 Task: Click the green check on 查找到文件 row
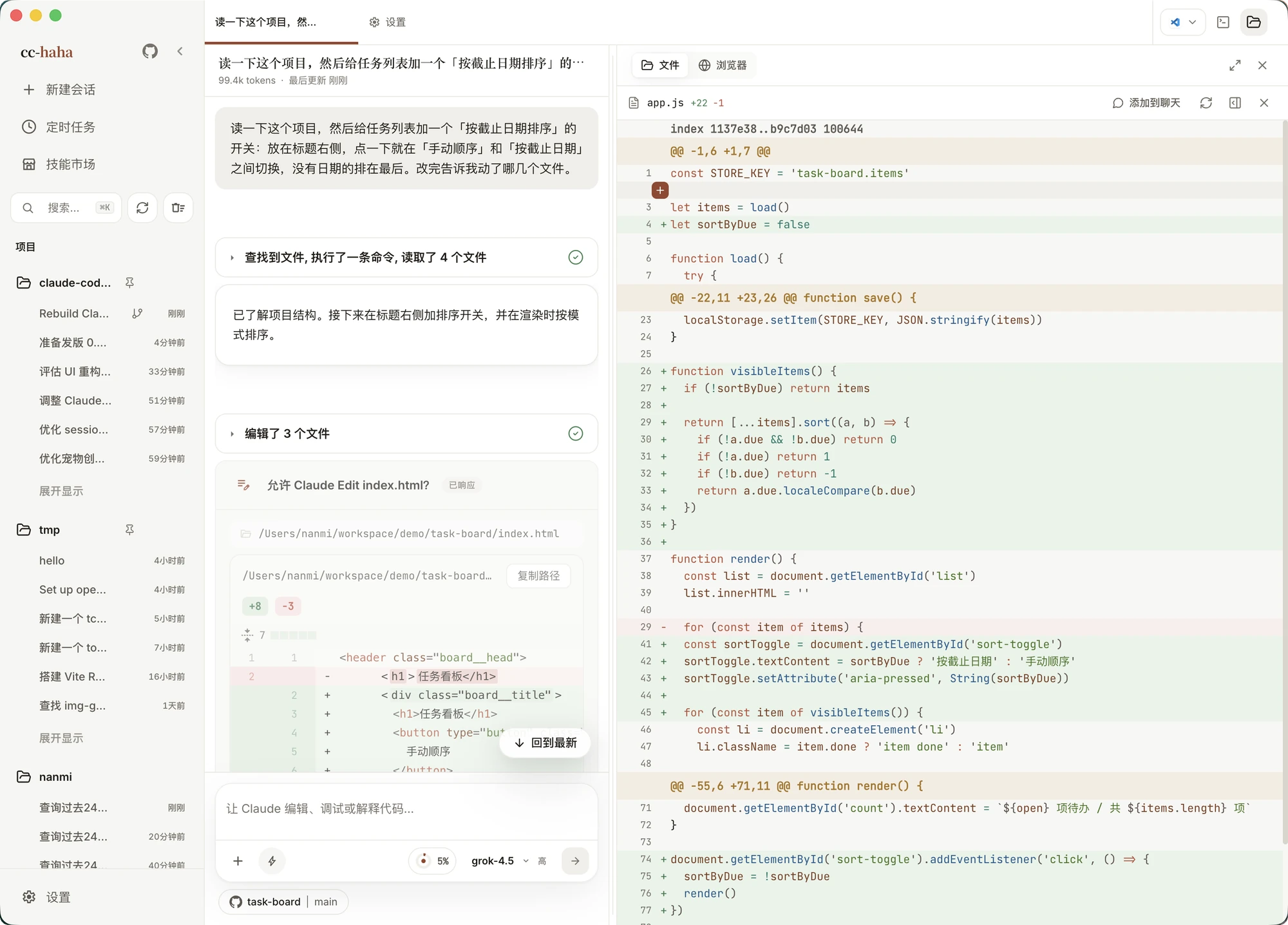coord(576,258)
